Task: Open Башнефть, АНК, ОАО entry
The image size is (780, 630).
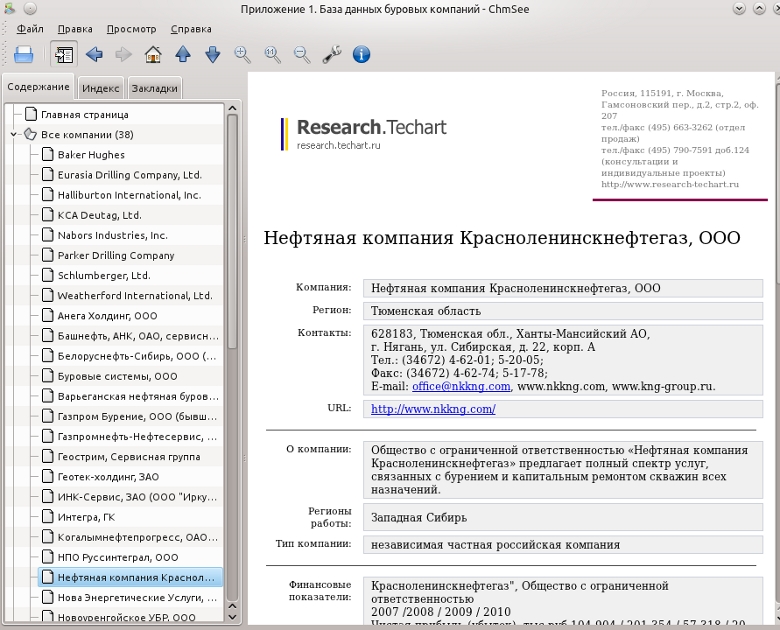Action: [x=138, y=336]
